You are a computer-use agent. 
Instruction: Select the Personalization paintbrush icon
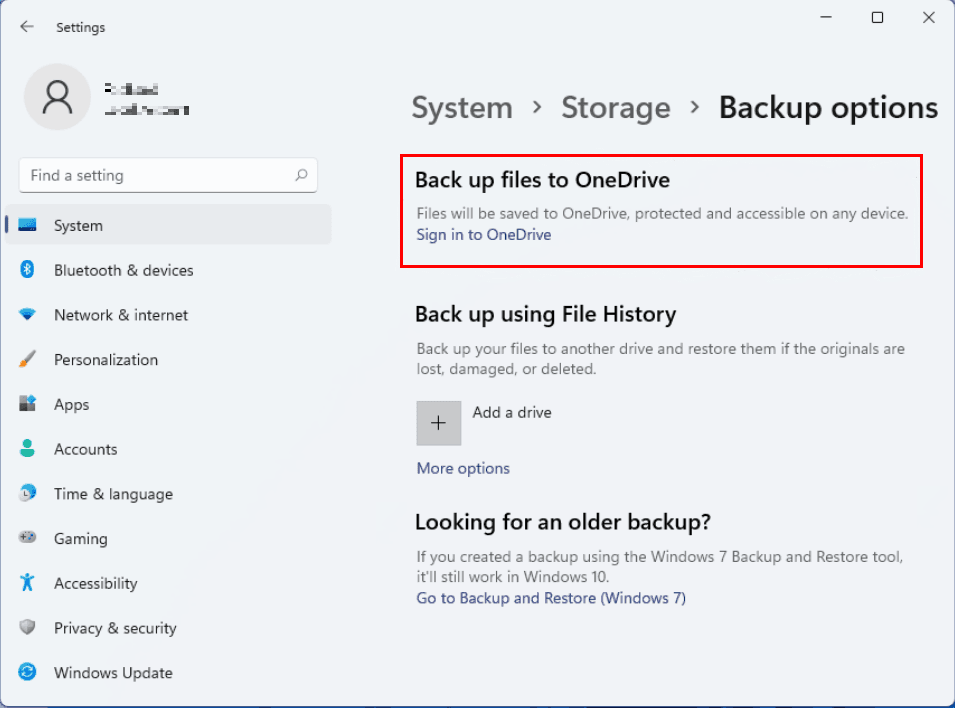click(x=28, y=360)
